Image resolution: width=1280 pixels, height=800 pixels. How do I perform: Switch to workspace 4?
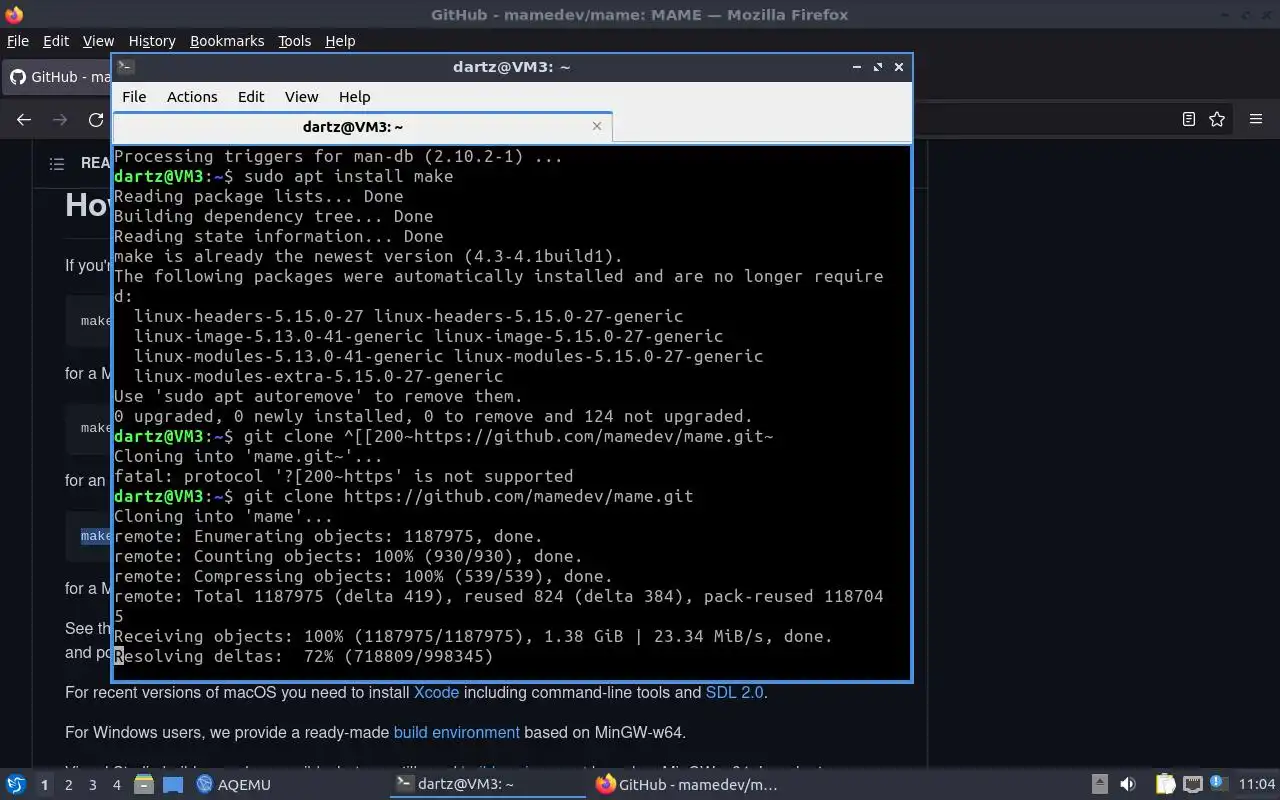tap(116, 785)
